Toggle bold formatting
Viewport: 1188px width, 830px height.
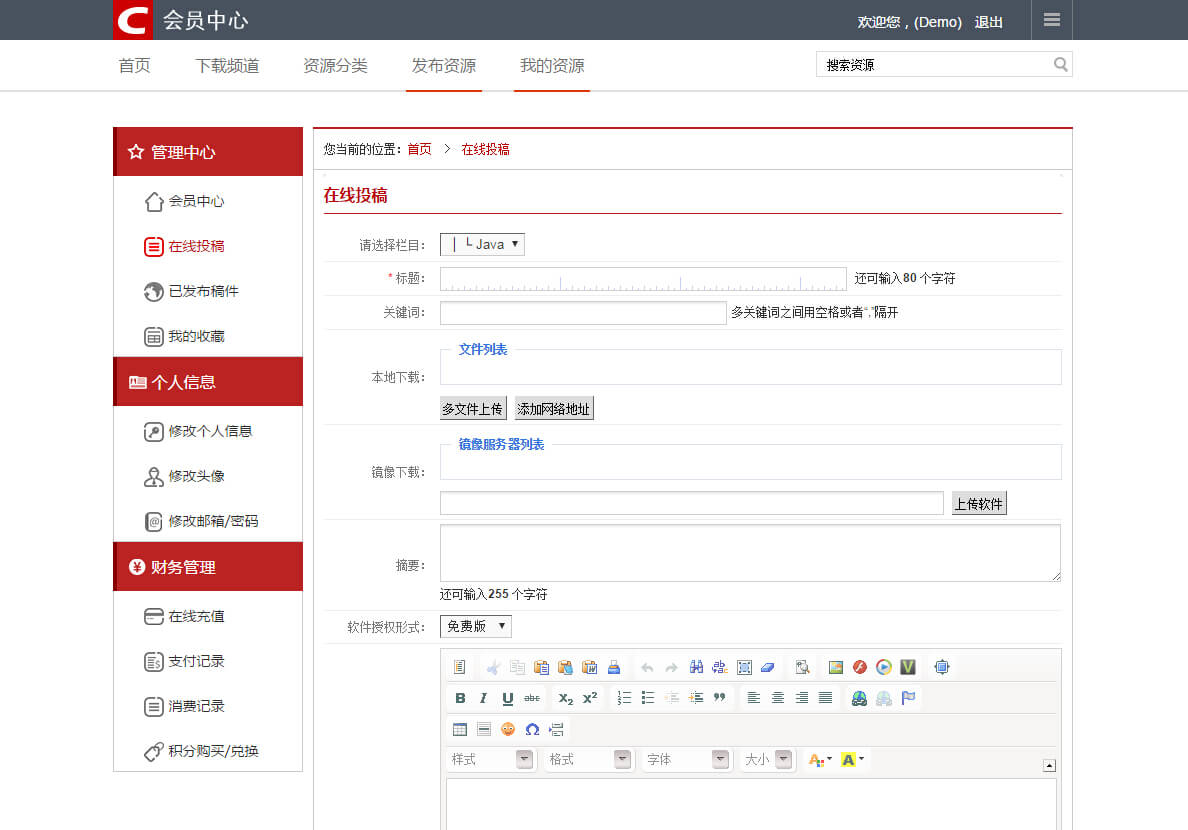(460, 698)
